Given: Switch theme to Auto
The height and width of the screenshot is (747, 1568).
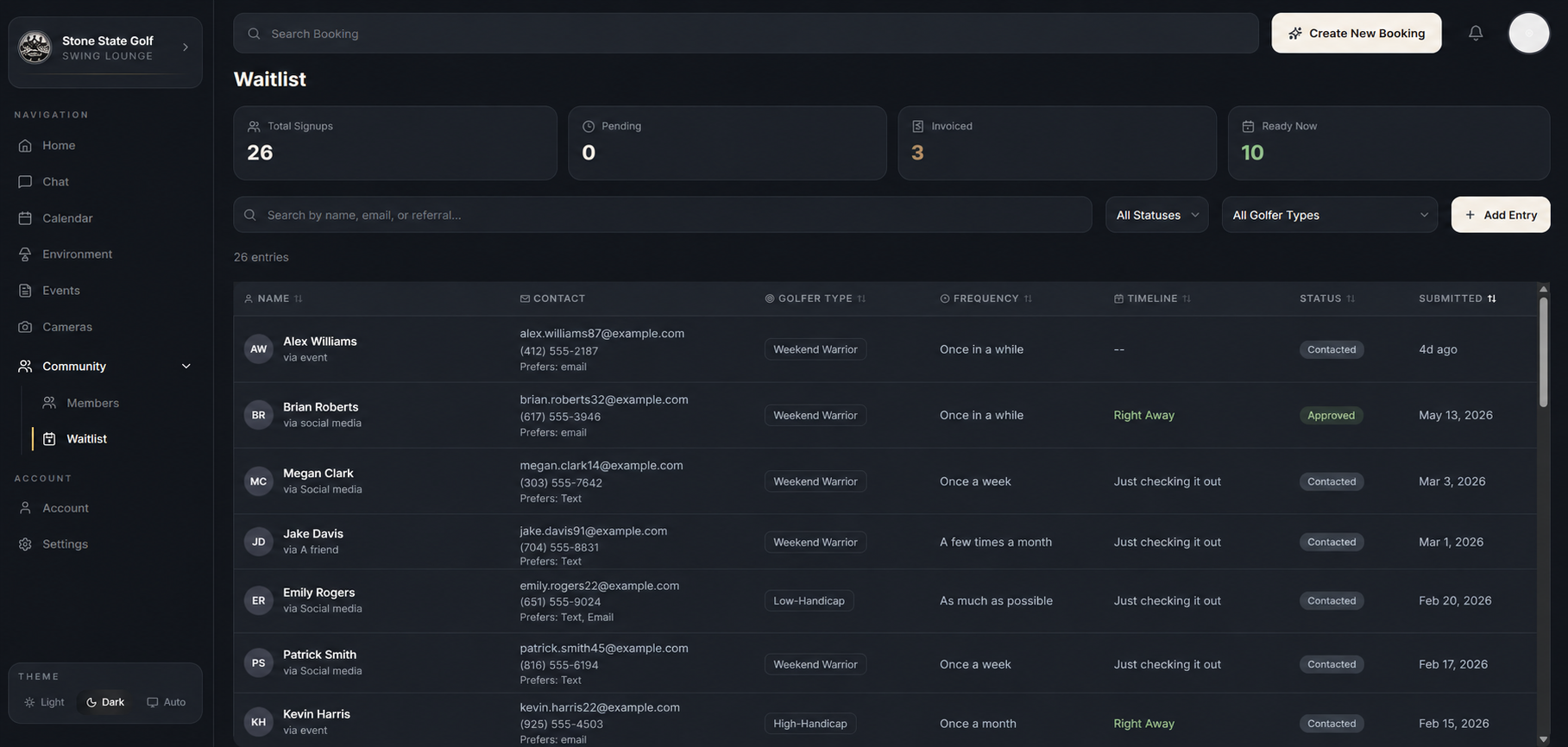Looking at the screenshot, I should (167, 702).
